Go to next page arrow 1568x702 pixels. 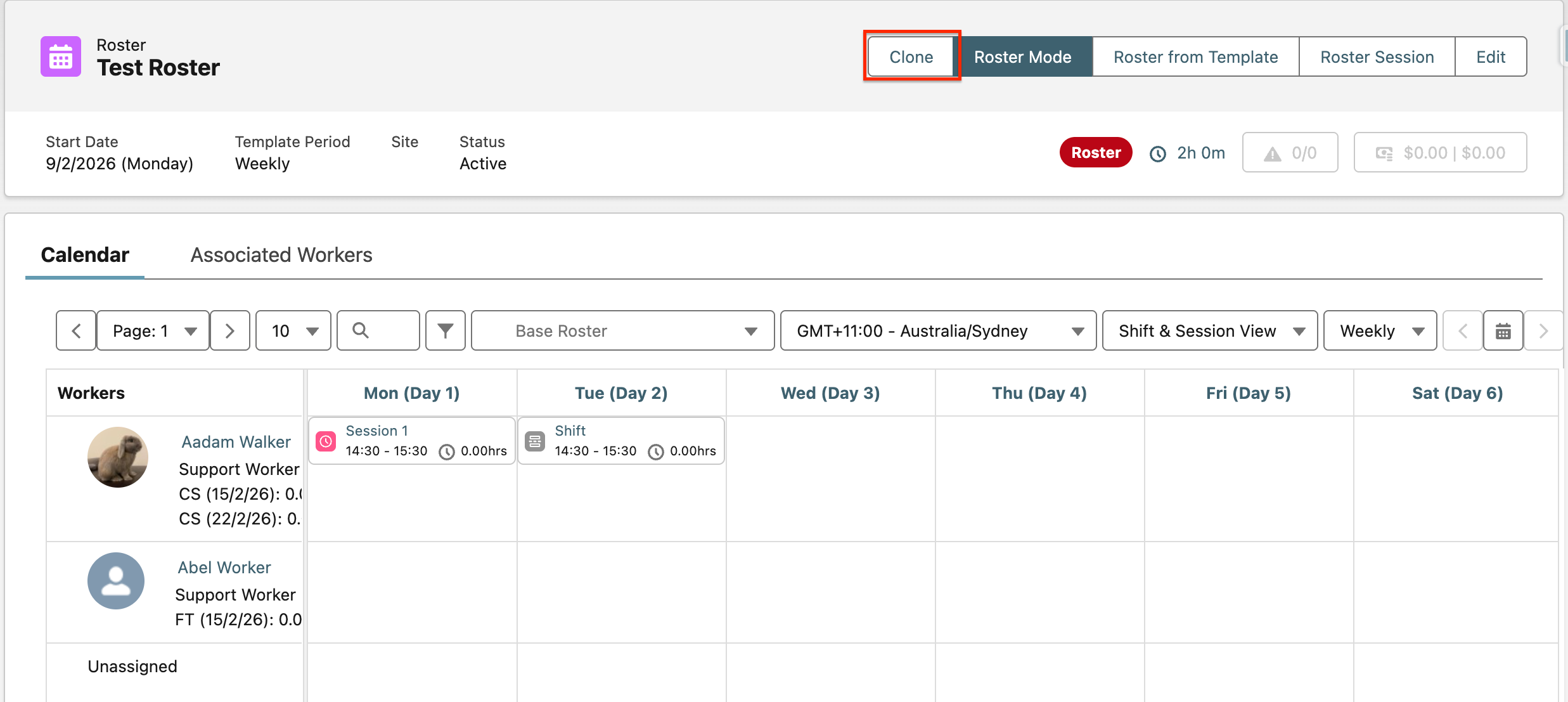point(230,330)
